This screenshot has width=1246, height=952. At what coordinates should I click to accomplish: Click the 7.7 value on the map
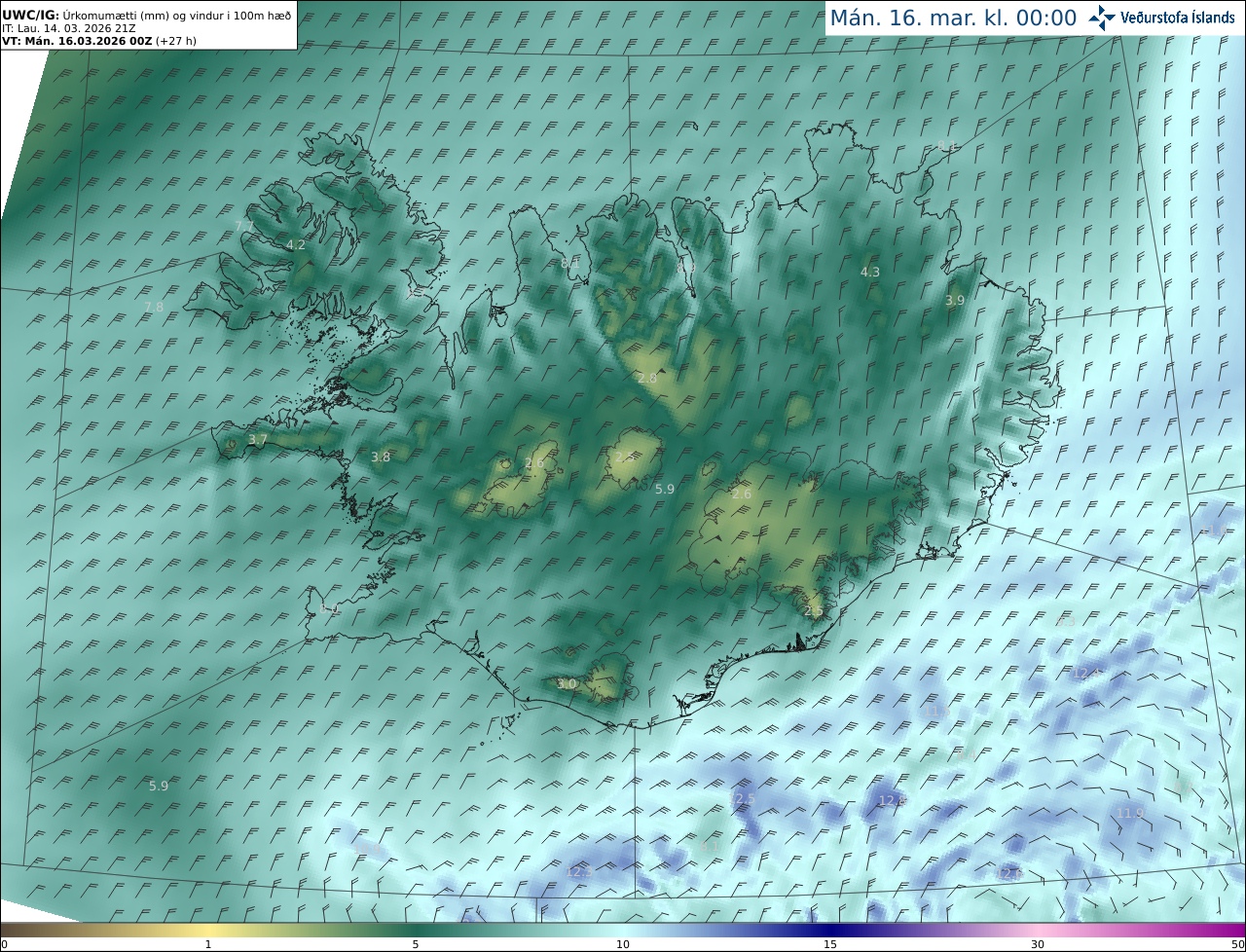point(243,226)
